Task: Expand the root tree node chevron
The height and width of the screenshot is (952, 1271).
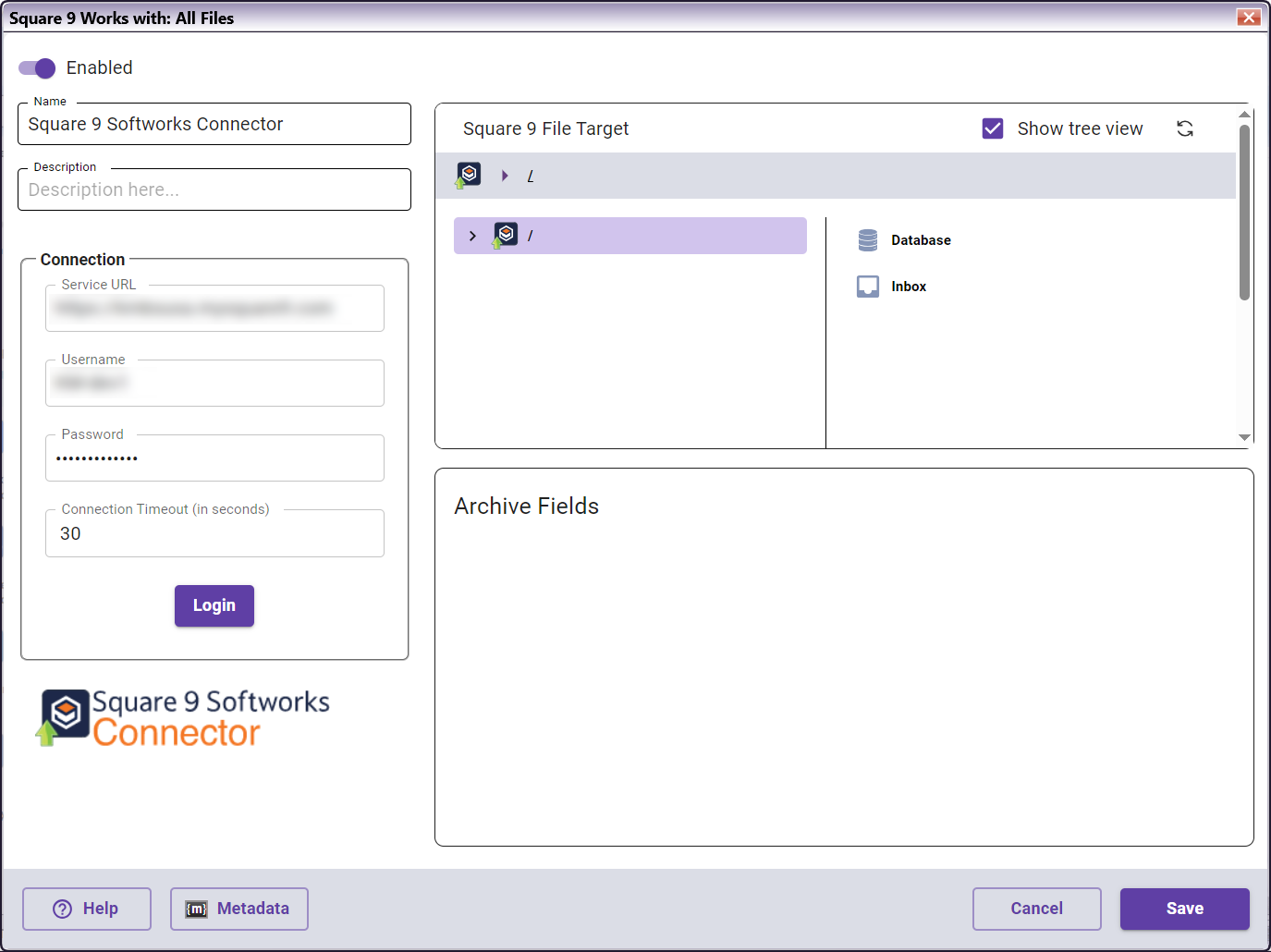Action: coord(472,236)
